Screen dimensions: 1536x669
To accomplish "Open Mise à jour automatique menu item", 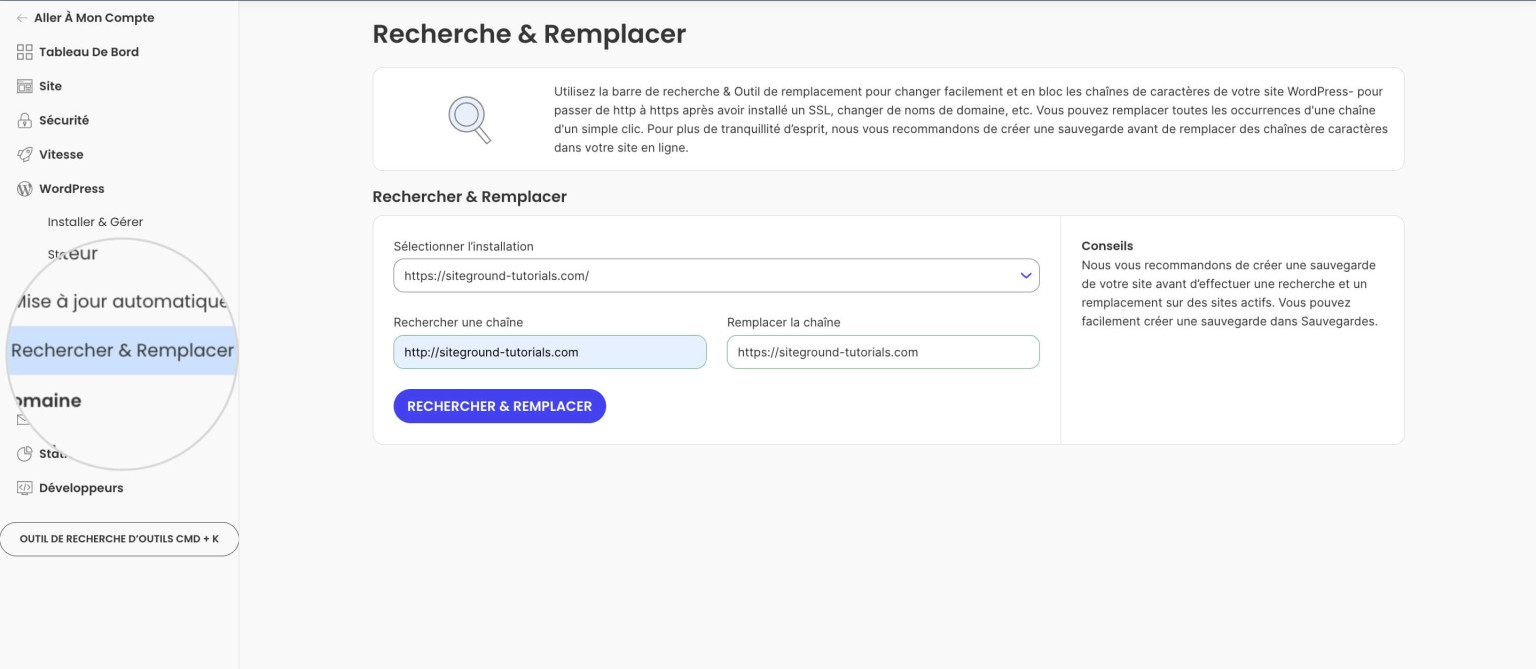I will pyautogui.click(x=122, y=302).
